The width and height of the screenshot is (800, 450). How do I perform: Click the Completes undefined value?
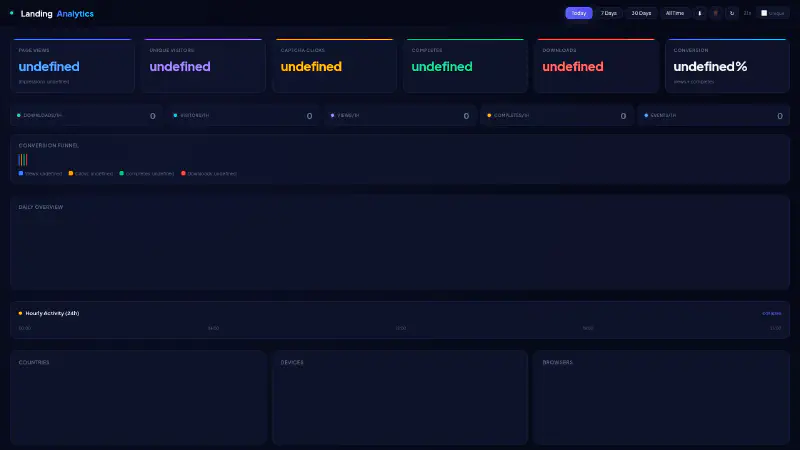click(442, 66)
